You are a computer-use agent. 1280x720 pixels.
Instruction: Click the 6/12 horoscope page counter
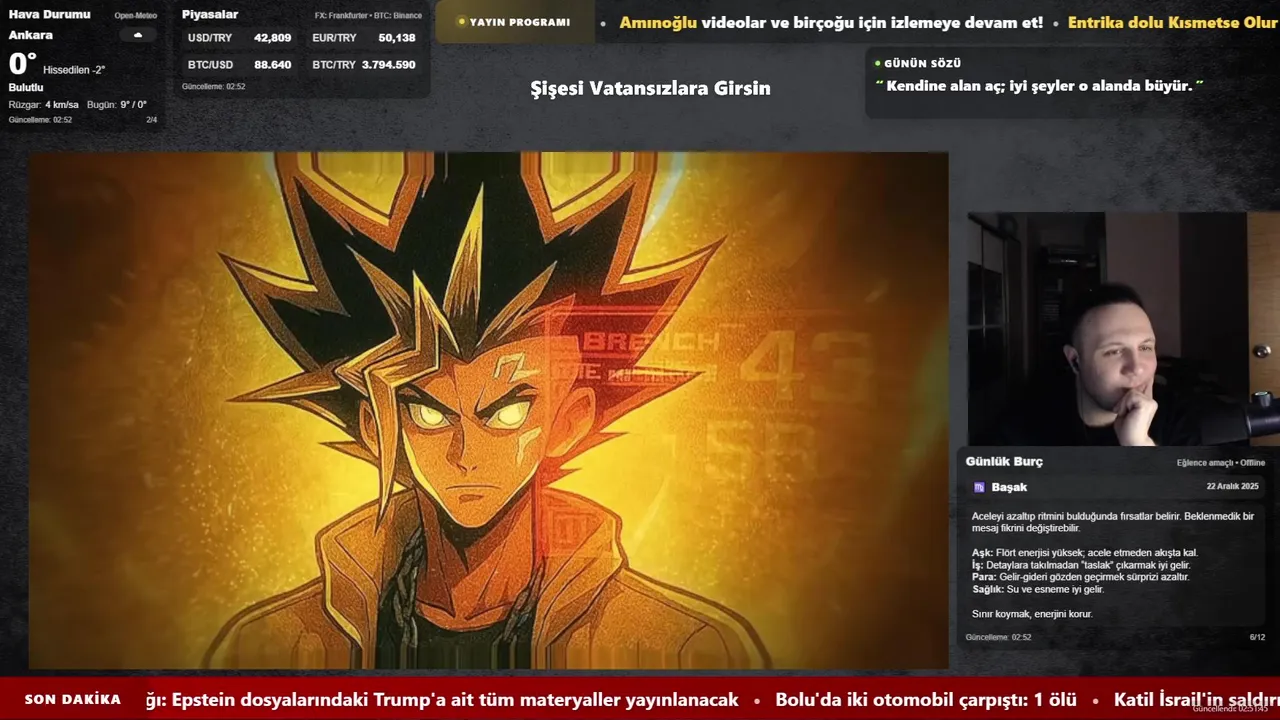[x=1257, y=637]
